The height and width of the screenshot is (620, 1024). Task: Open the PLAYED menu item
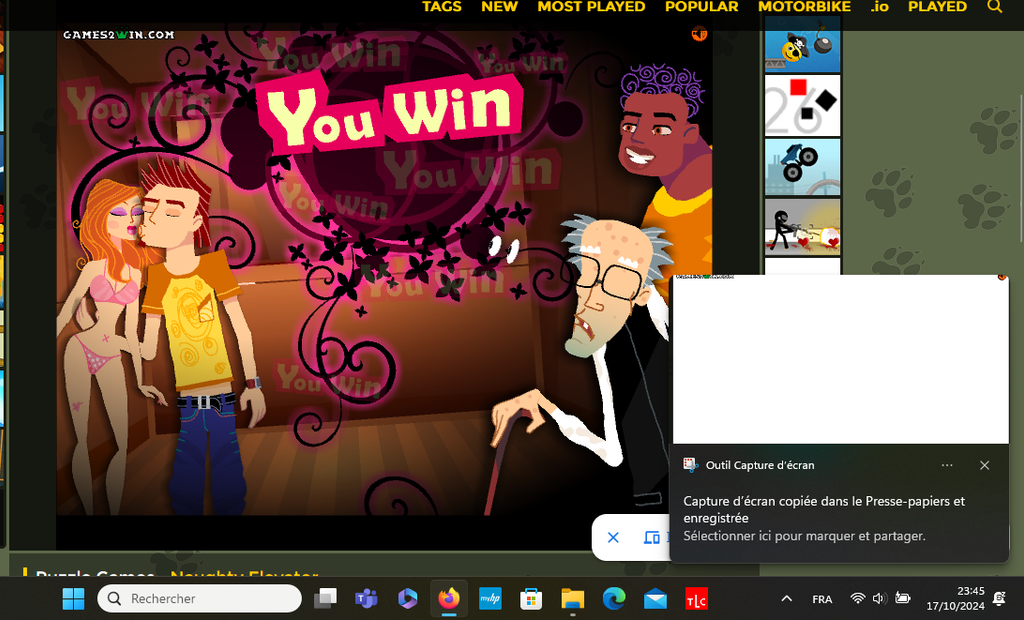coord(937,7)
